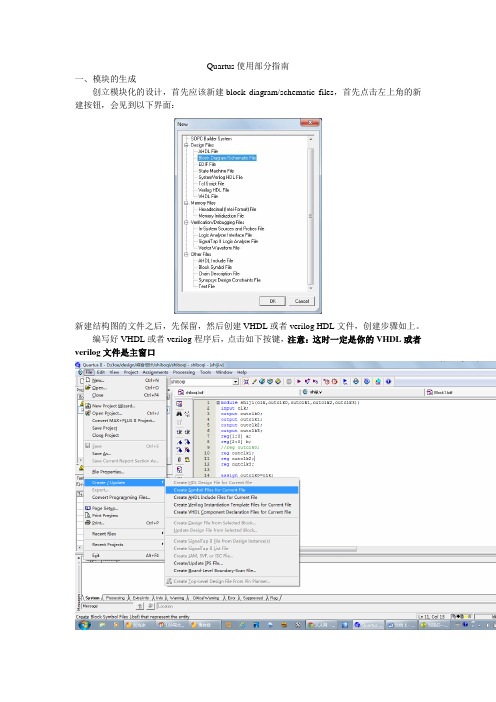Click Create Symbol Files for Current File
The height and width of the screenshot is (702, 496).
click(232, 490)
